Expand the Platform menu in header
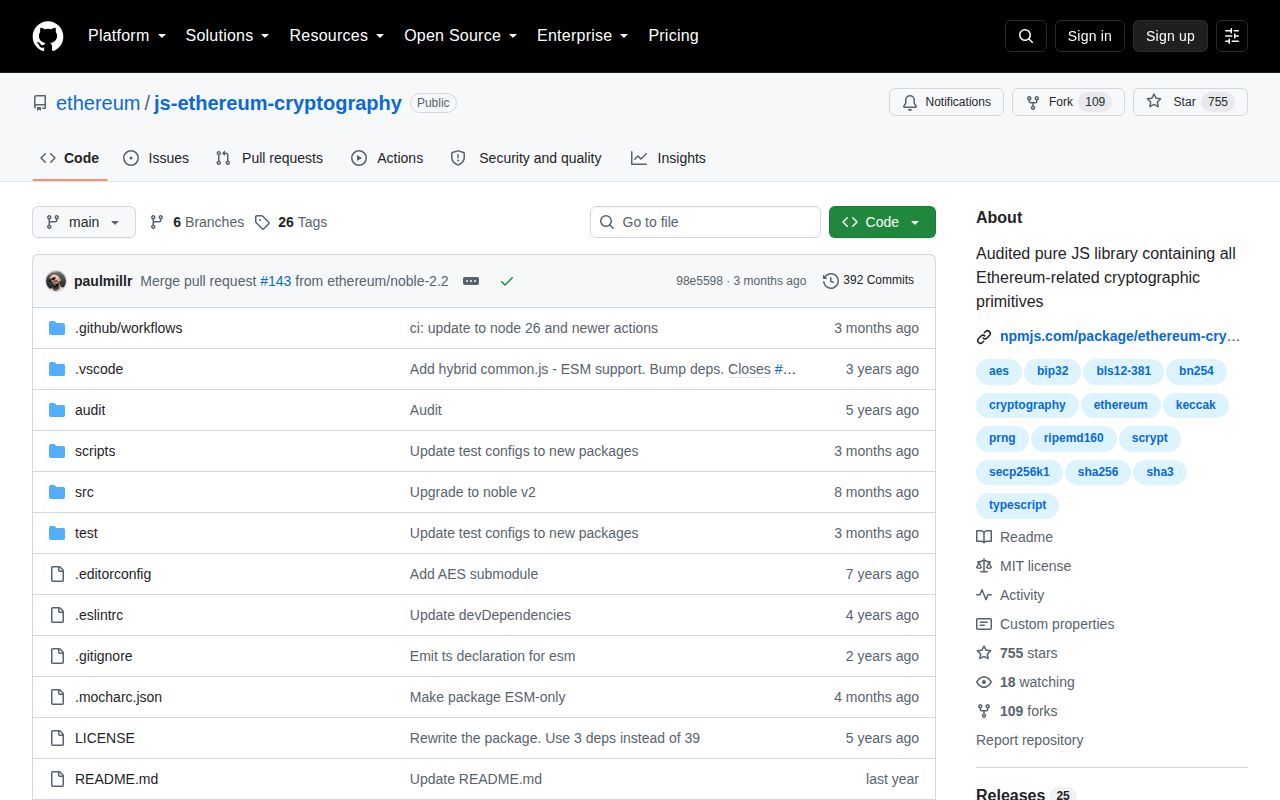Screen dimensions: 1280x800 click(128, 36)
